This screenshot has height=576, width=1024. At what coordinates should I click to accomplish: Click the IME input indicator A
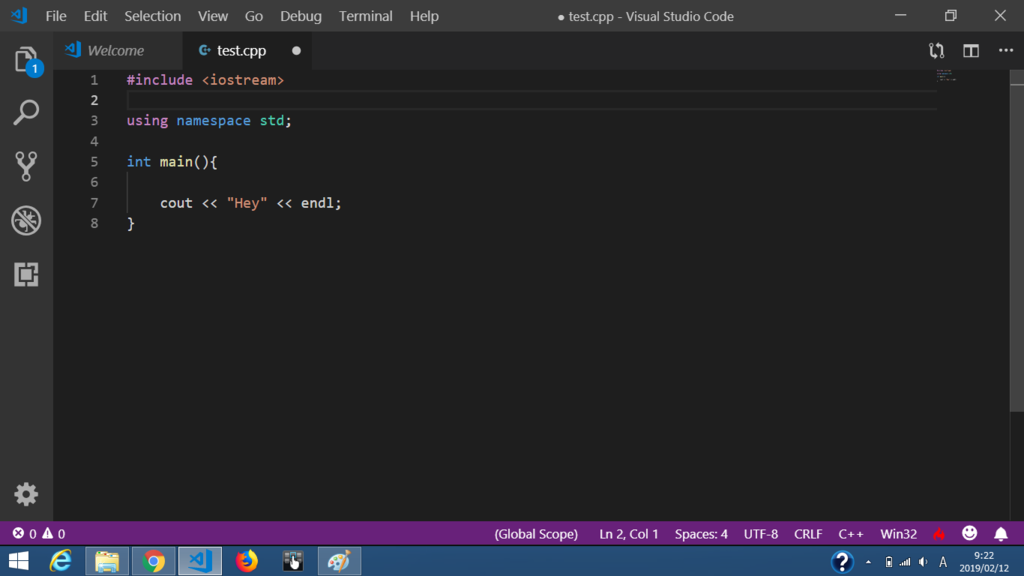tap(943, 562)
